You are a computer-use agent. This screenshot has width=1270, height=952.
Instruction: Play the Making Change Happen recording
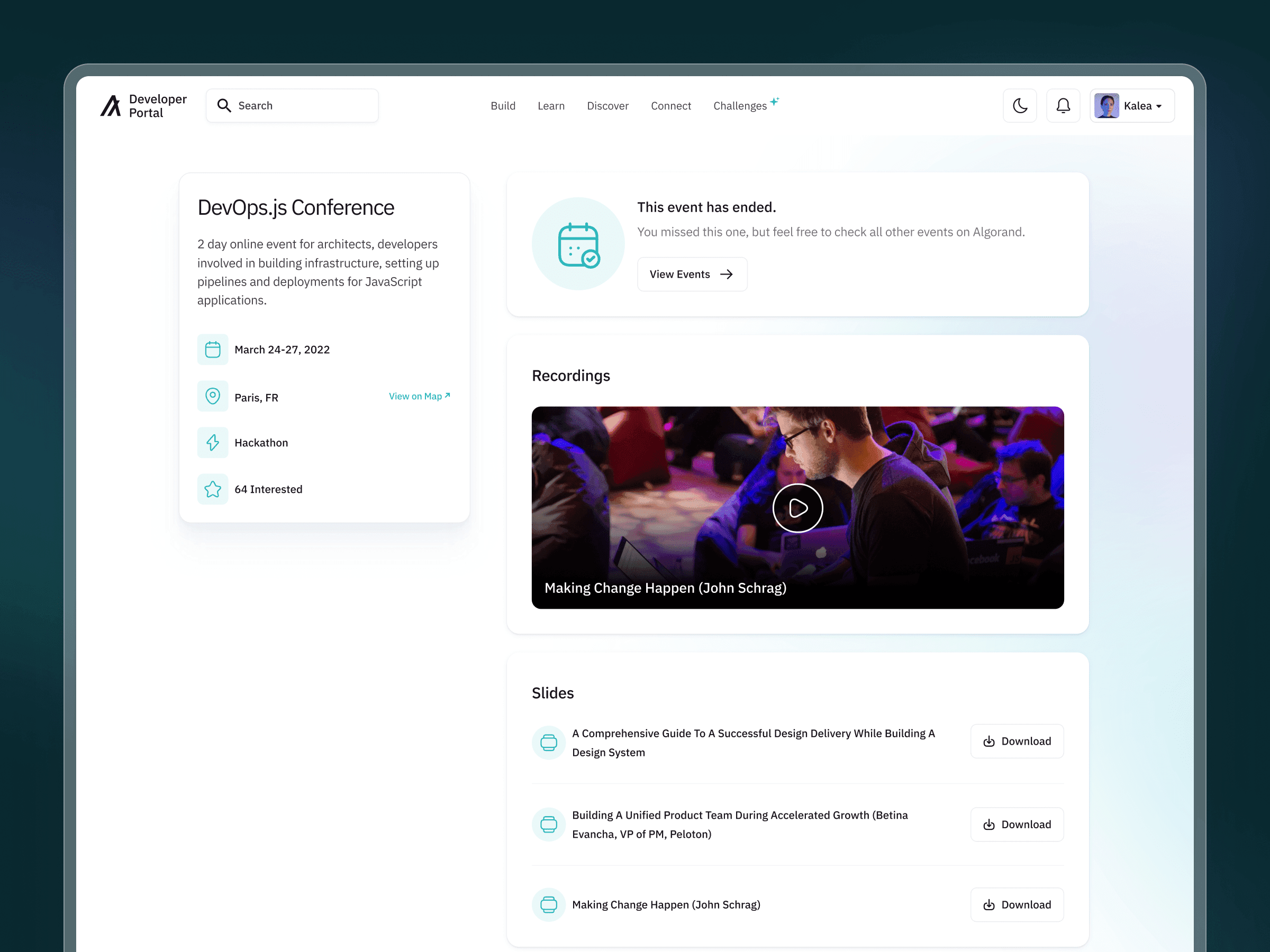[x=797, y=508]
